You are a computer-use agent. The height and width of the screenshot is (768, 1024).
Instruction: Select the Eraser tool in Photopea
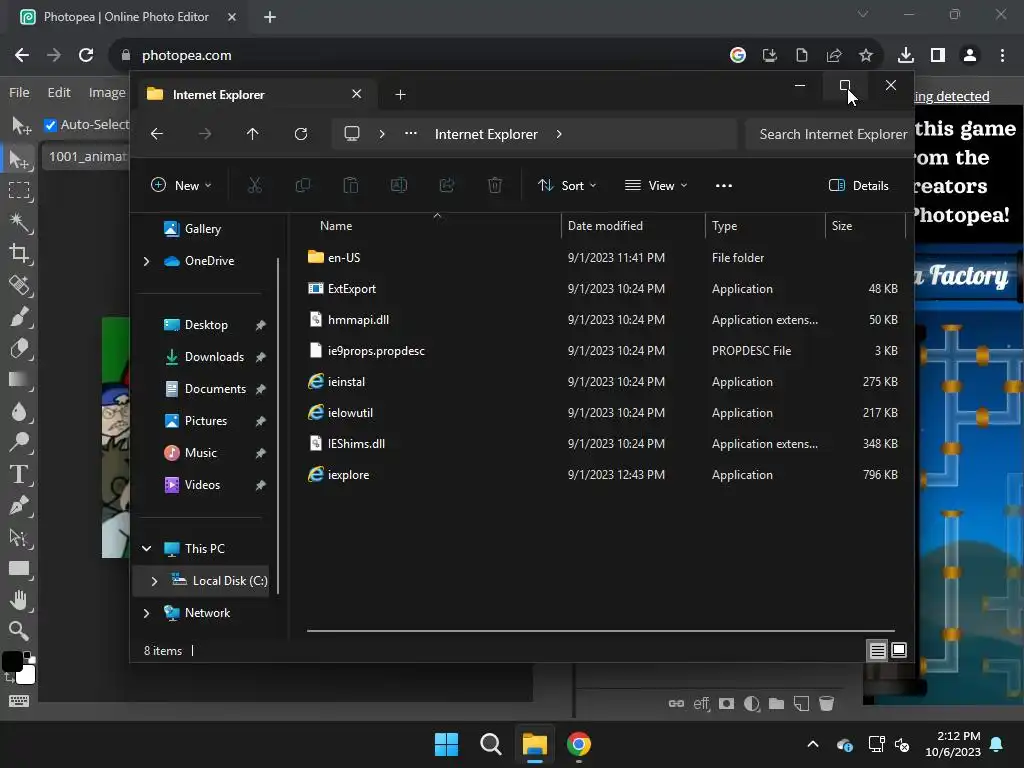tap(20, 348)
